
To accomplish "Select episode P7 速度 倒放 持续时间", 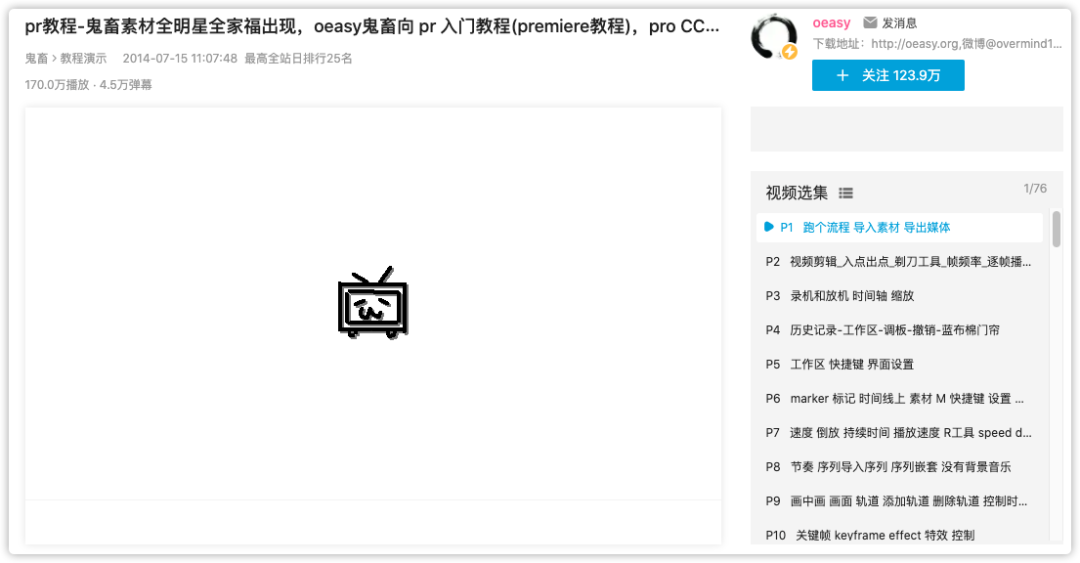I will tap(899, 433).
